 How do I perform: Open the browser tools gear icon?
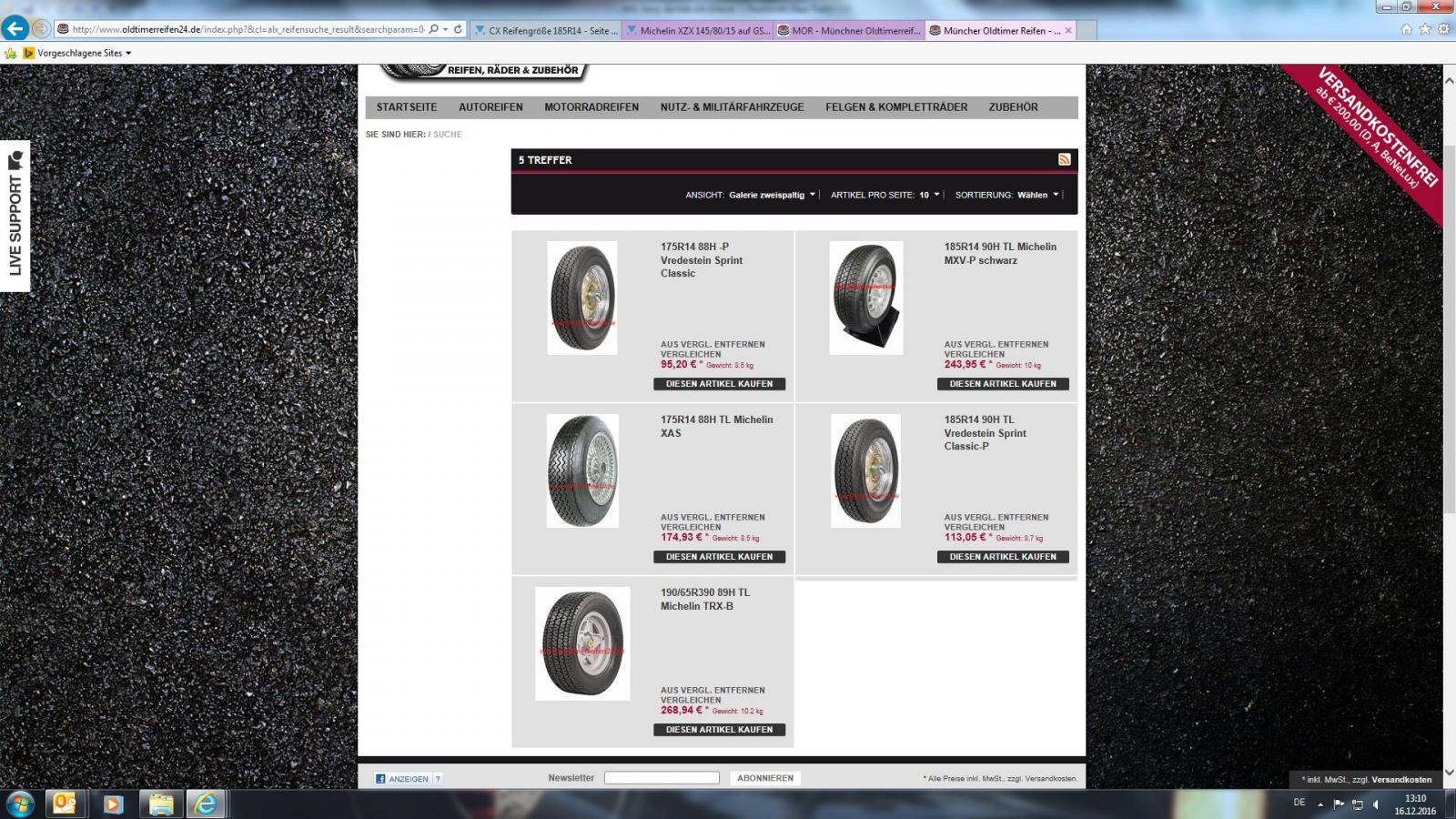click(x=1443, y=29)
